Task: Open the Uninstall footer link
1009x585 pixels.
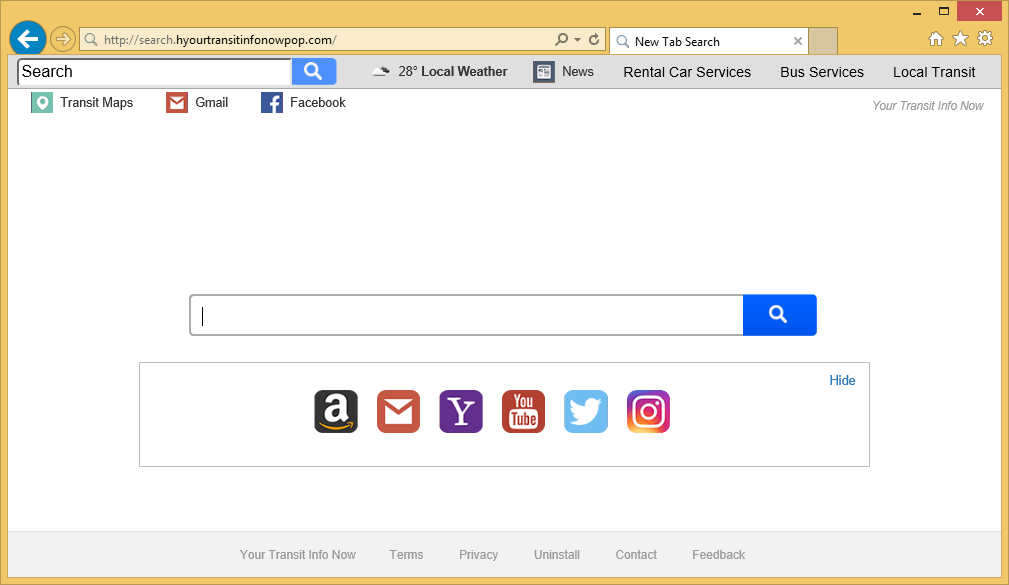Action: tap(557, 555)
